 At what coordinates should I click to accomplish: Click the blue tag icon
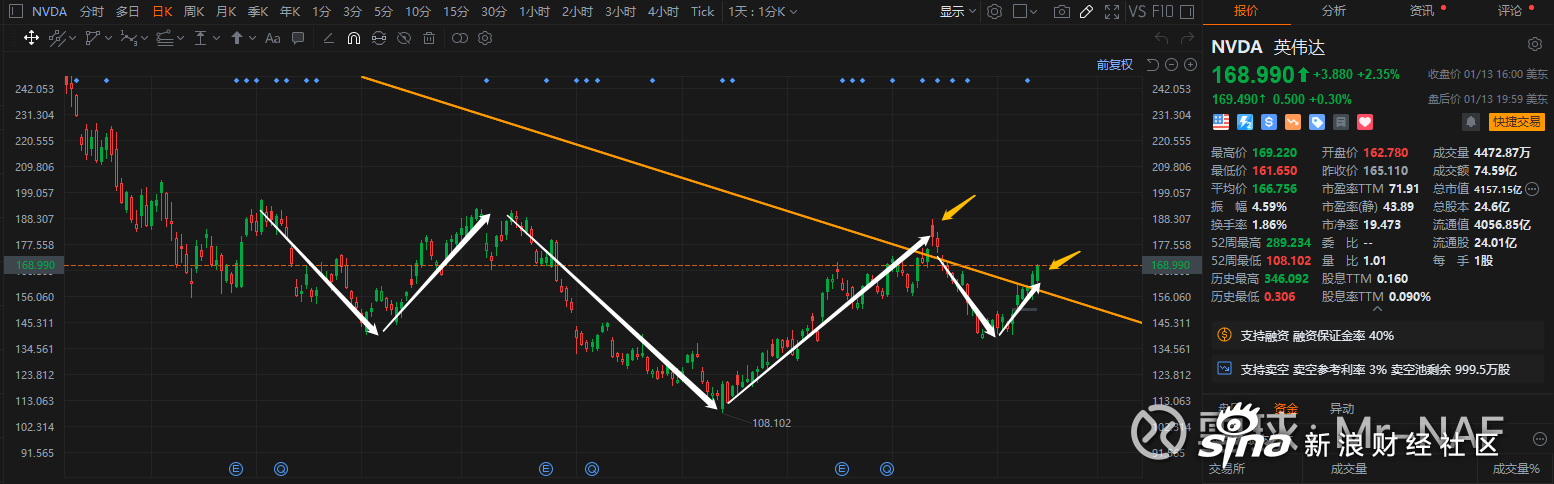coord(1317,122)
